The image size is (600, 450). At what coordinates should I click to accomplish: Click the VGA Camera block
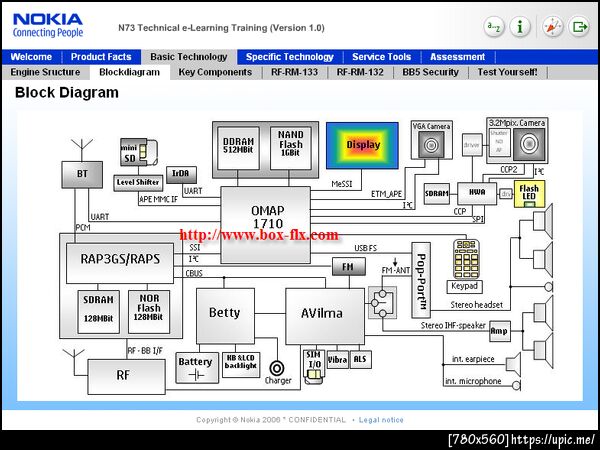[x=431, y=140]
